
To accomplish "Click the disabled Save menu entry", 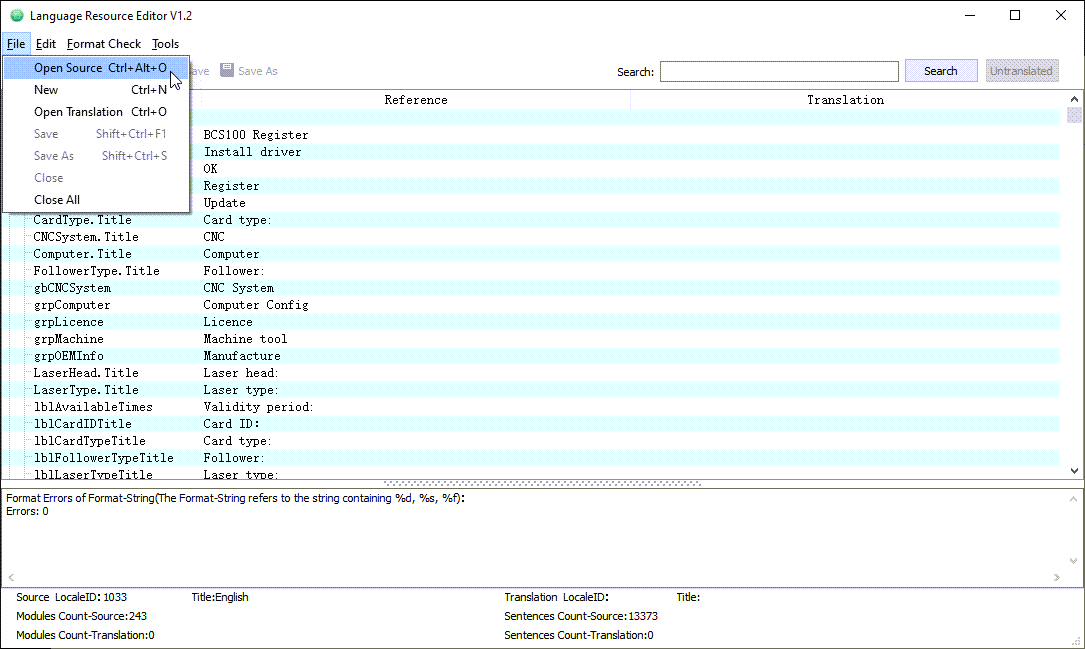I will pyautogui.click(x=95, y=134).
